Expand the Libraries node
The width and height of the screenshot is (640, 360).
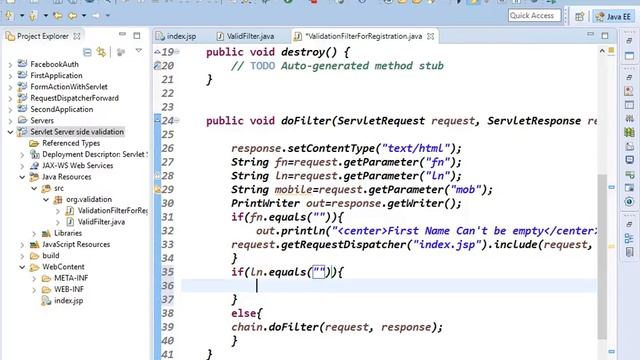point(34,233)
